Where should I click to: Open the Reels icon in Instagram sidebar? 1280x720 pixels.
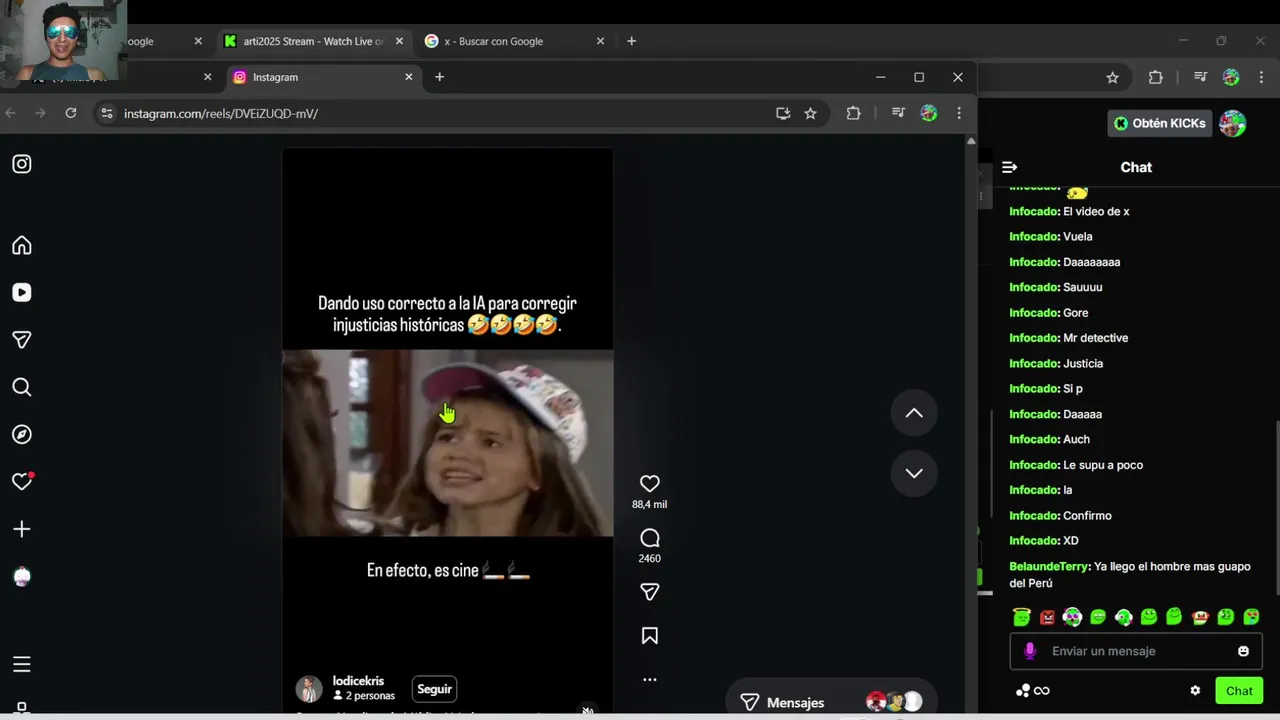tap(22, 293)
